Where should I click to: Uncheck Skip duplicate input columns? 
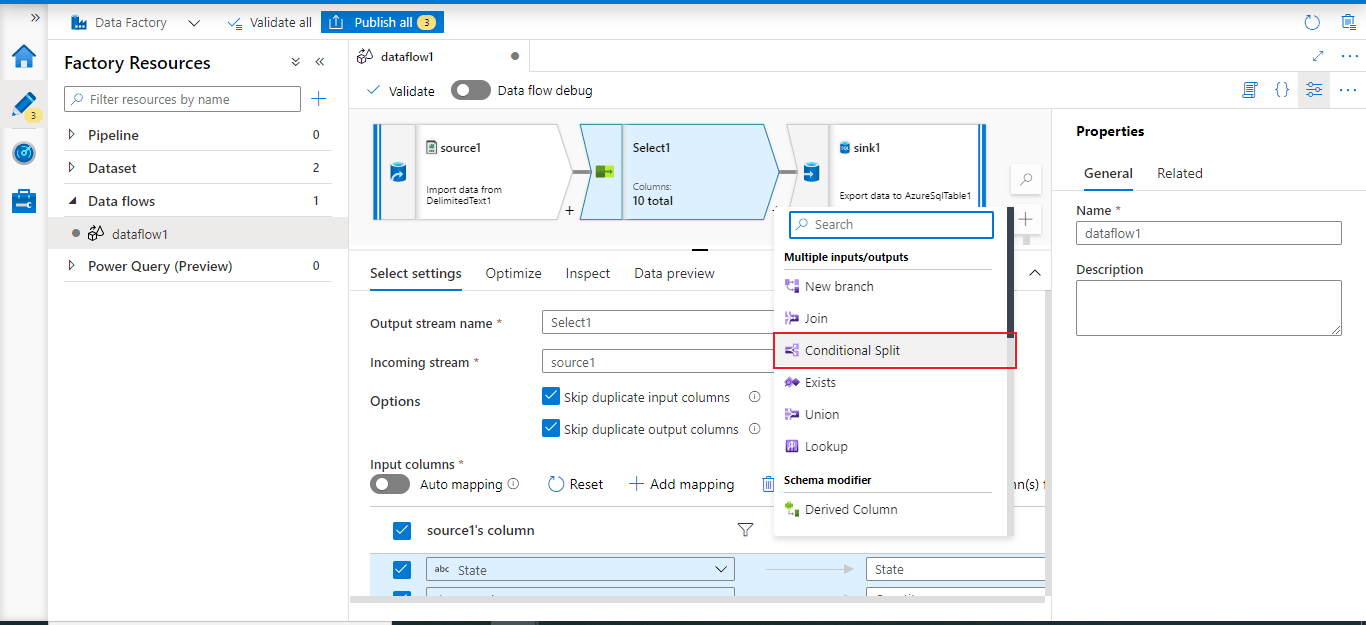(x=550, y=397)
